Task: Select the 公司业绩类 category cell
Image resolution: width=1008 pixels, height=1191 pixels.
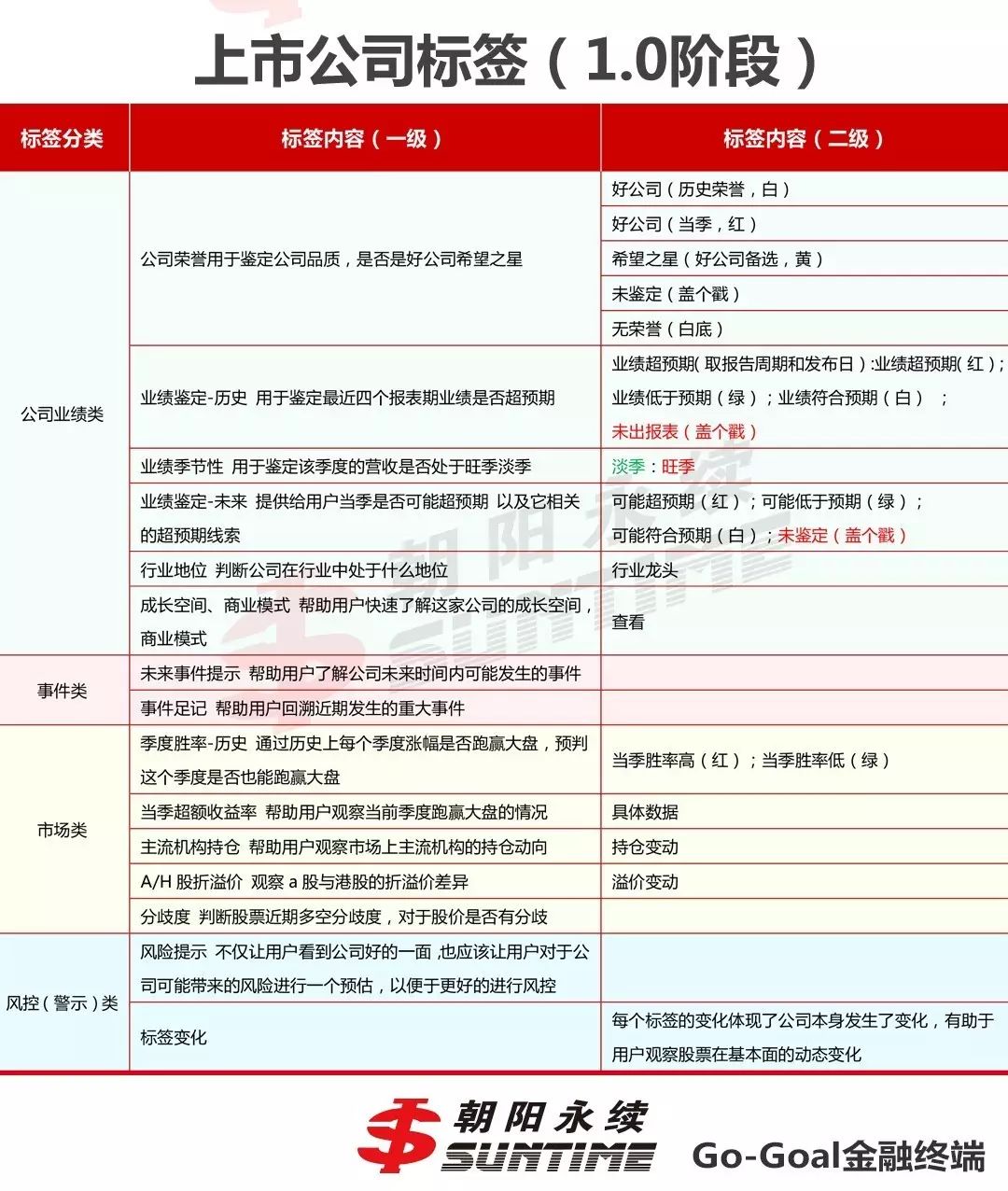Action: 63,414
